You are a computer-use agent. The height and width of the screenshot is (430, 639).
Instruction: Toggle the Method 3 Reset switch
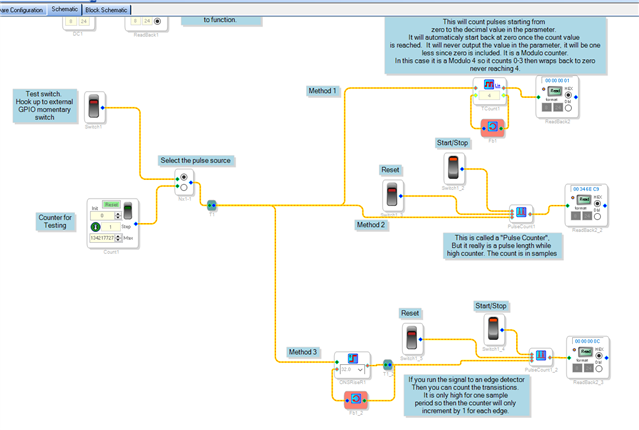412,337
